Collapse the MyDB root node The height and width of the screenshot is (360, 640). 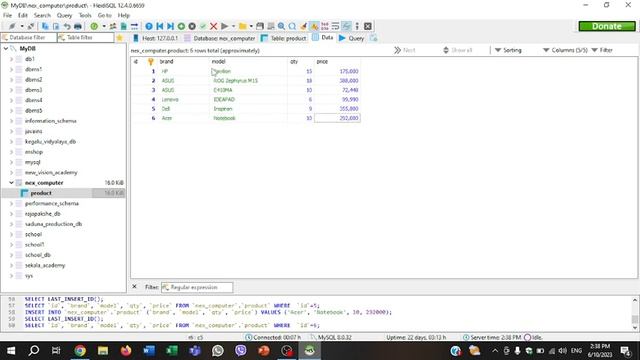coord(6,49)
